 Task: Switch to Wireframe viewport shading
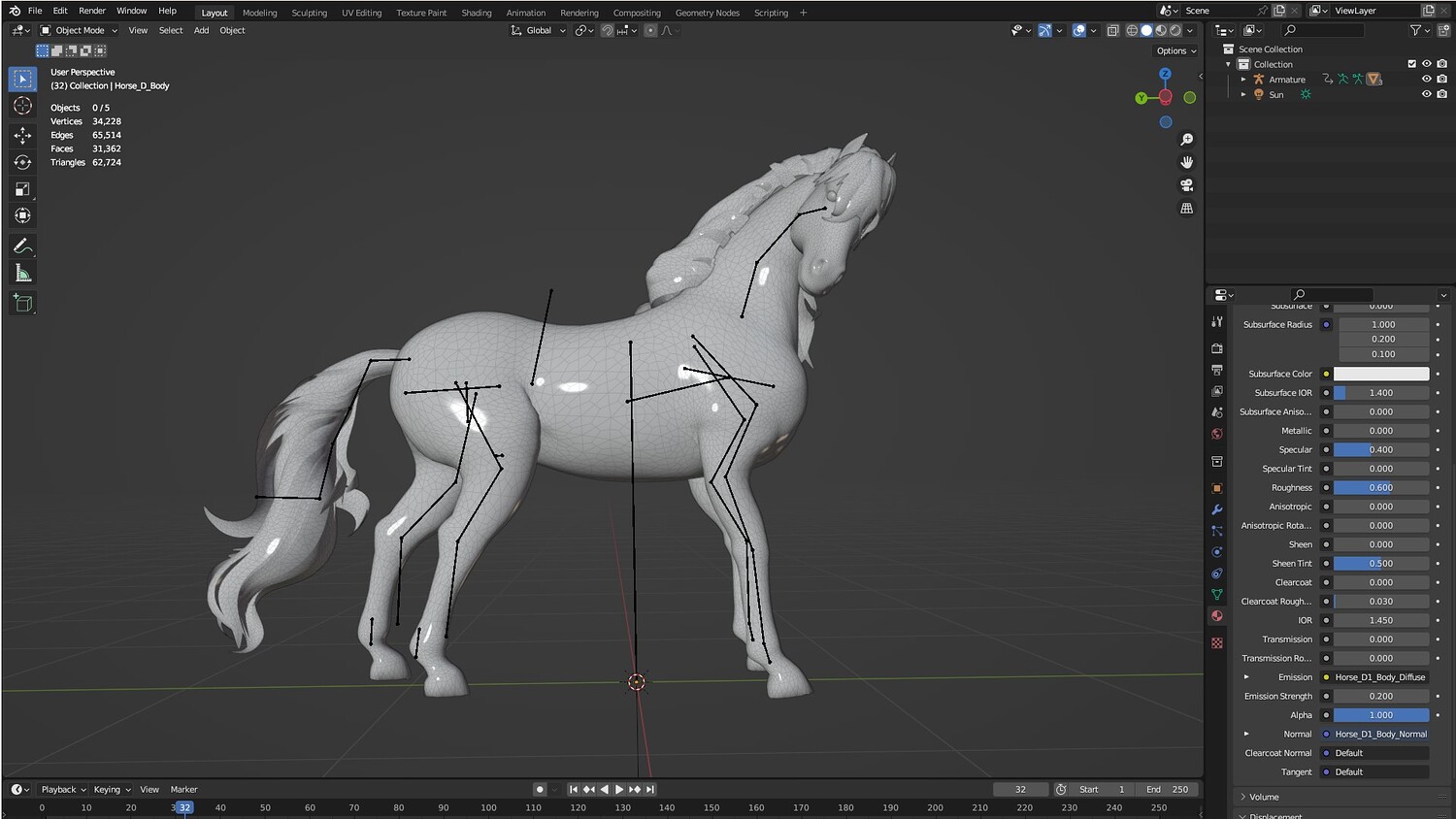pos(1132,30)
